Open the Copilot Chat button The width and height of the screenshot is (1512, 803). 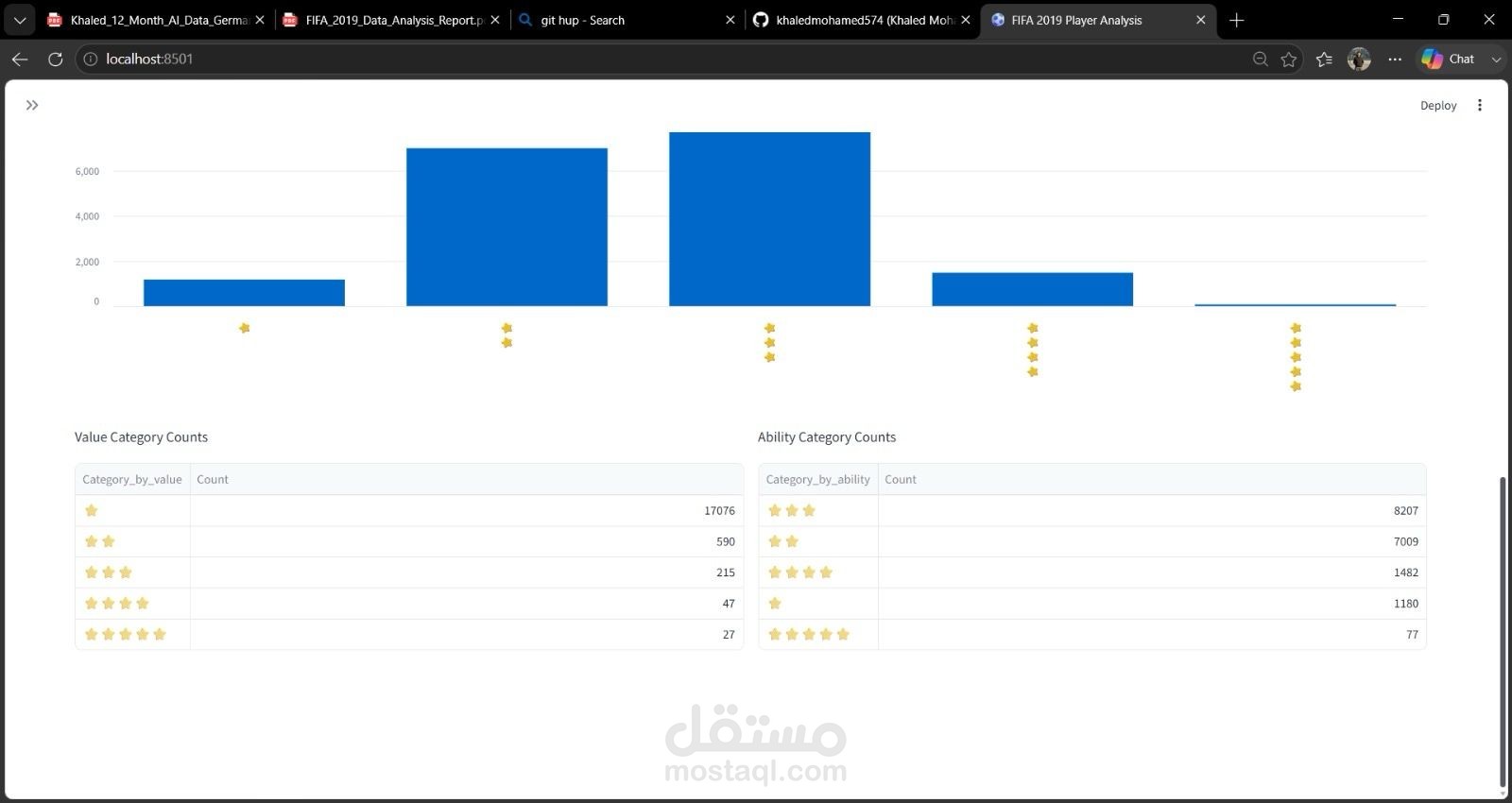(1449, 59)
